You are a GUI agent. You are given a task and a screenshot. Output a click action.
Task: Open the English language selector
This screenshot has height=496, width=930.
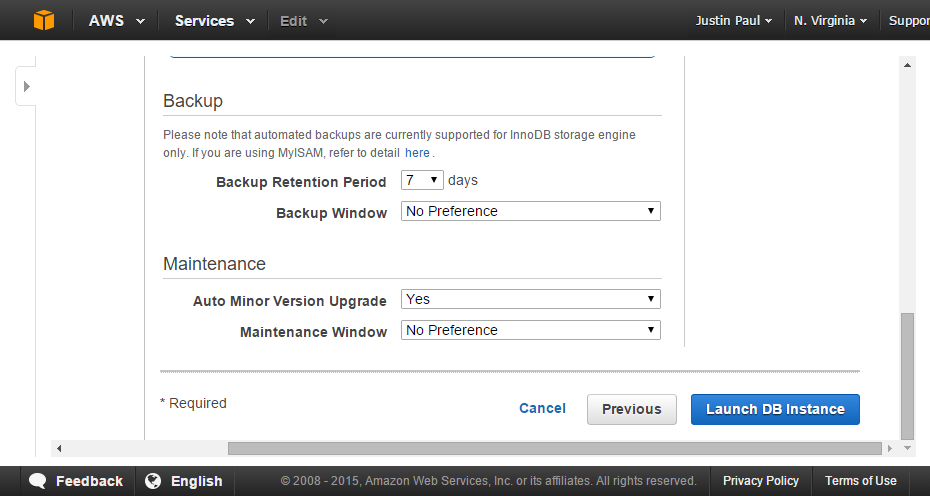coord(184,481)
